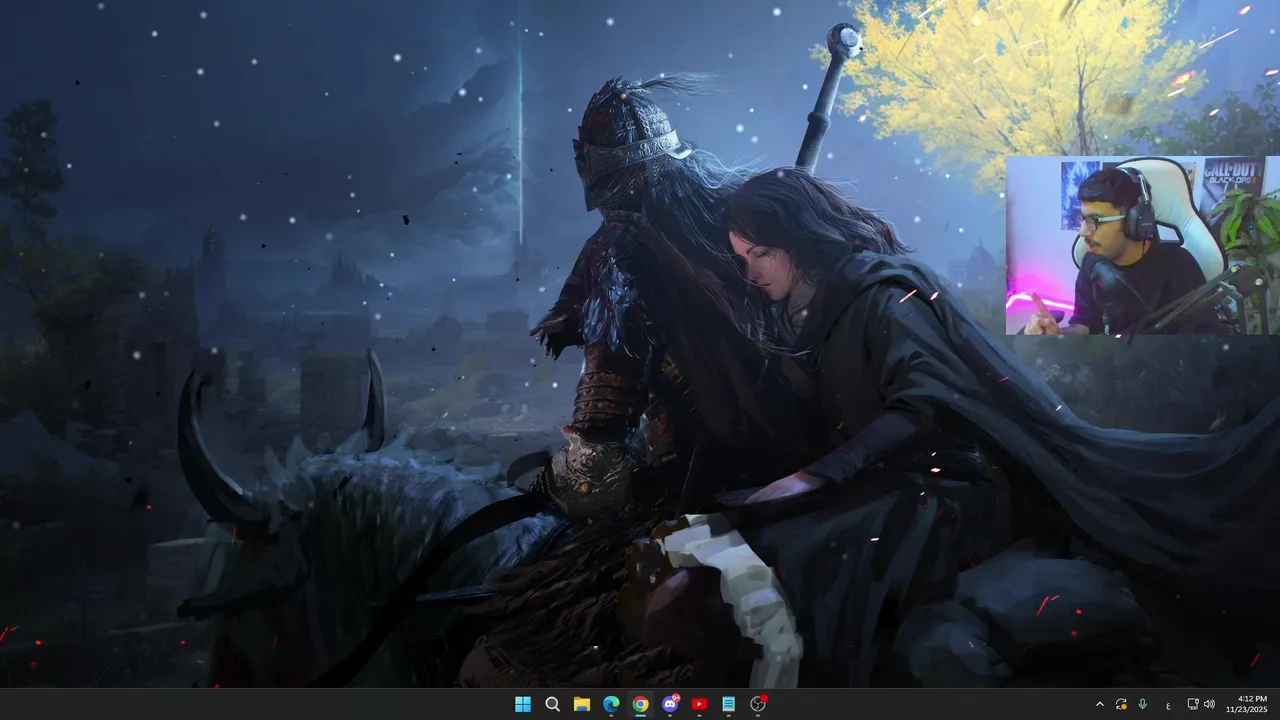
Task: Open the round app icon with red badge
Action: coord(758,704)
